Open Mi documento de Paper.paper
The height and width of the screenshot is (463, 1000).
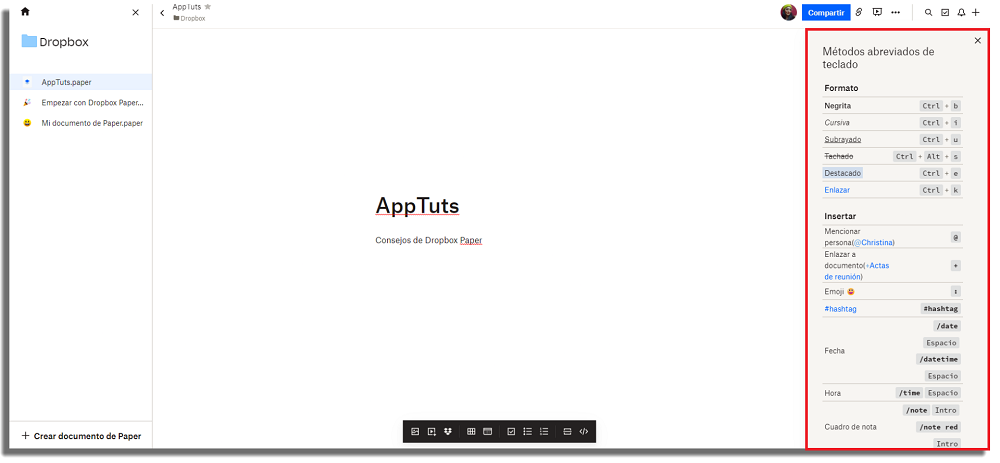click(x=80, y=123)
